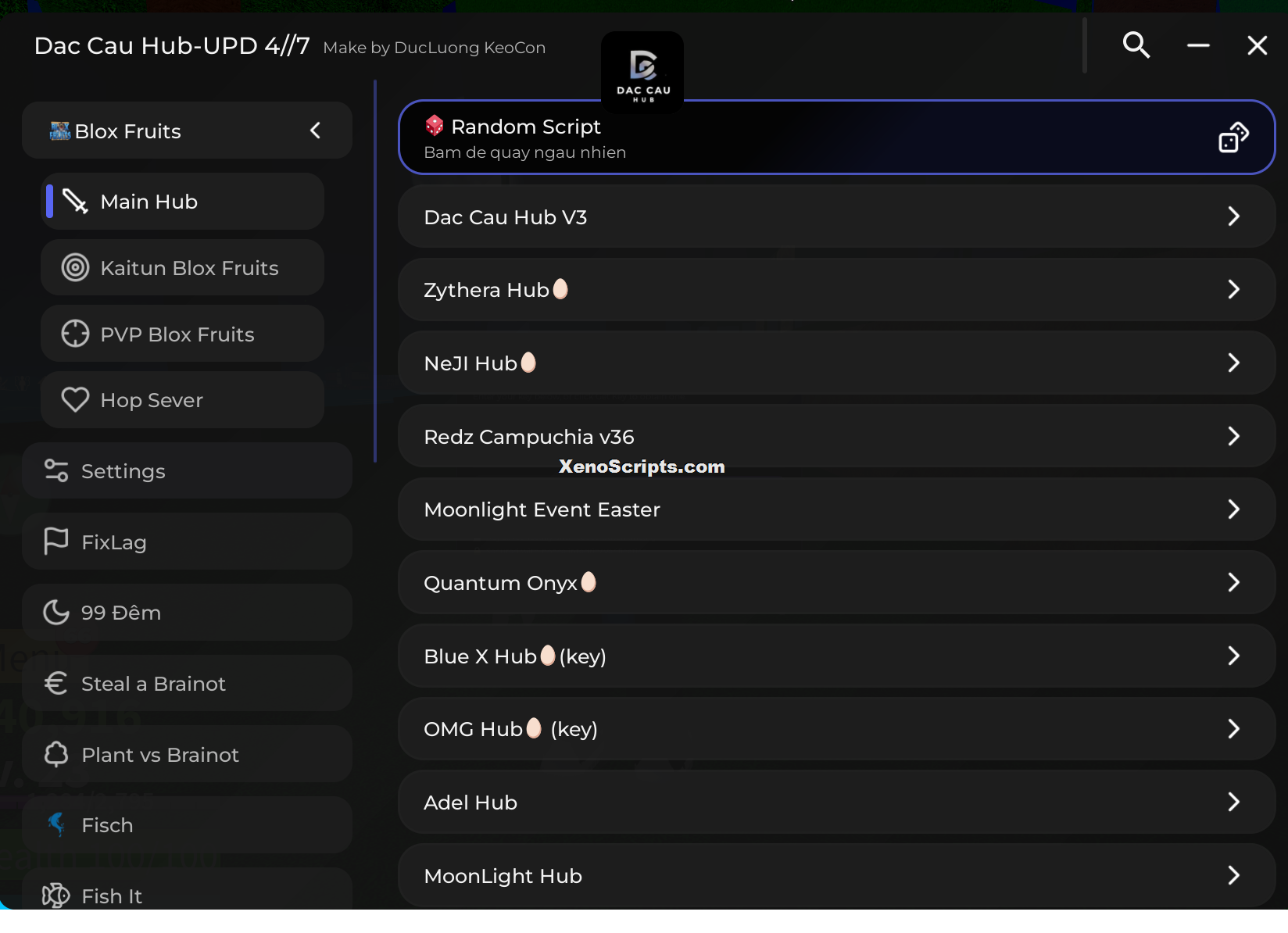The height and width of the screenshot is (933, 1288).
Task: Click the dice icon on Random Script
Action: [1233, 137]
